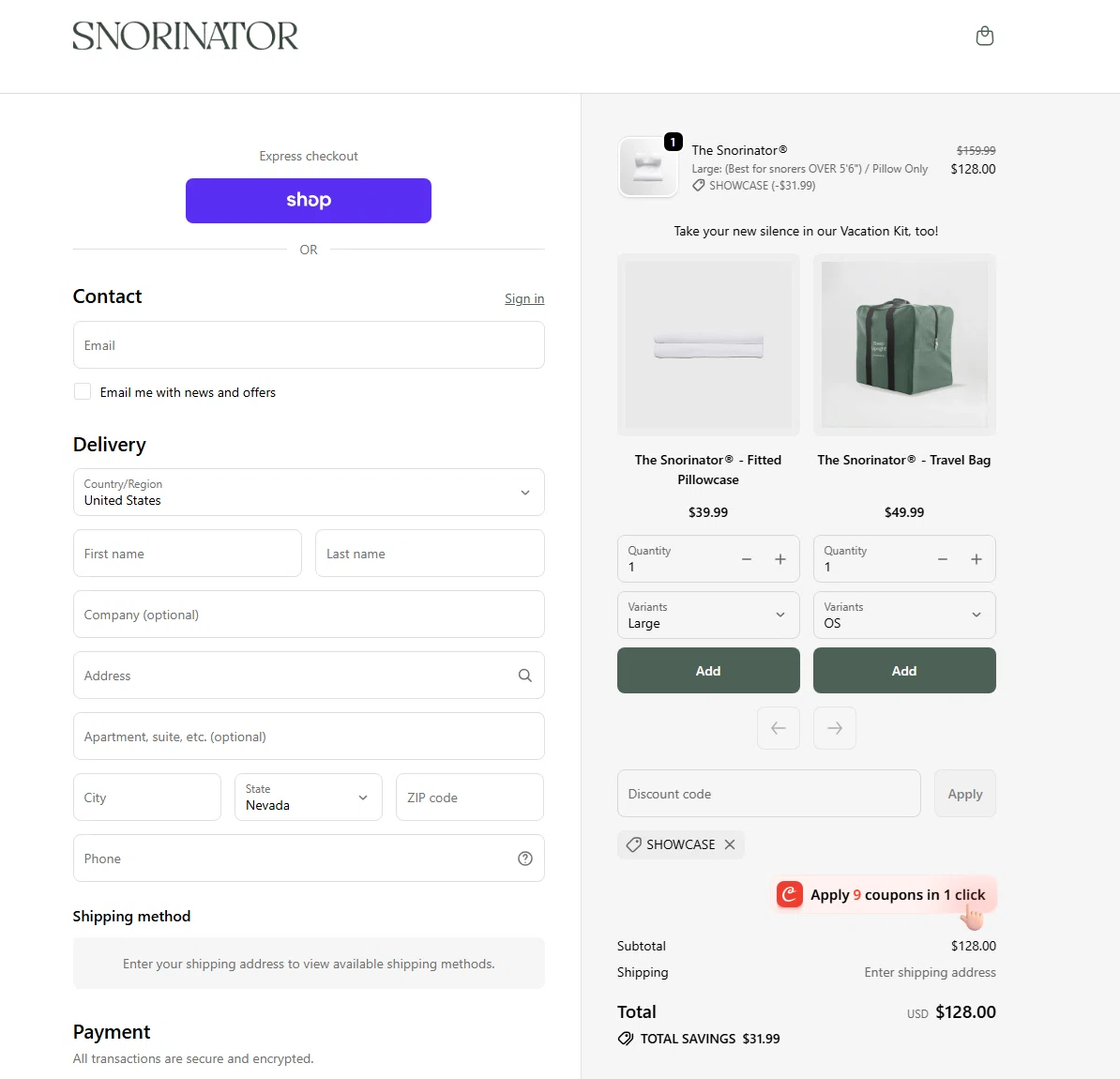Open the Travel Bag product image
Screen dimensions: 1120x1079
click(x=904, y=344)
